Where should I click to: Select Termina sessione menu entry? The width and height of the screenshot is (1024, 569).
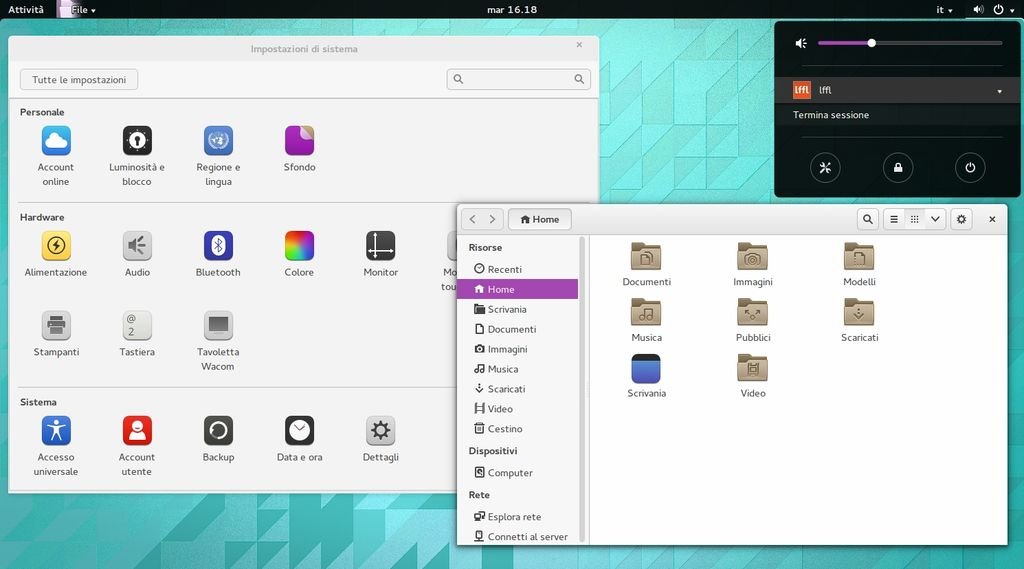(831, 115)
